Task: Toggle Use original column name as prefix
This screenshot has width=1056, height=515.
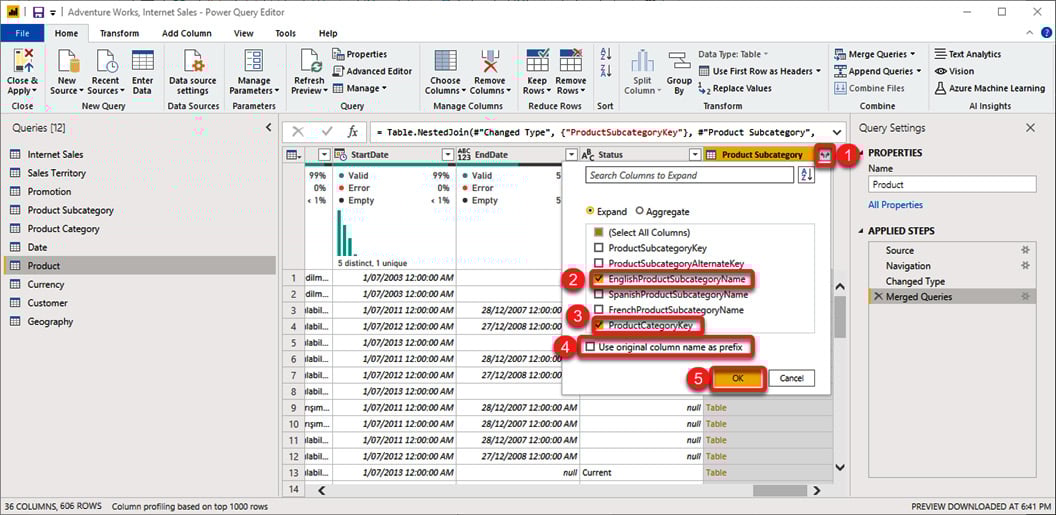Action: (x=591, y=347)
